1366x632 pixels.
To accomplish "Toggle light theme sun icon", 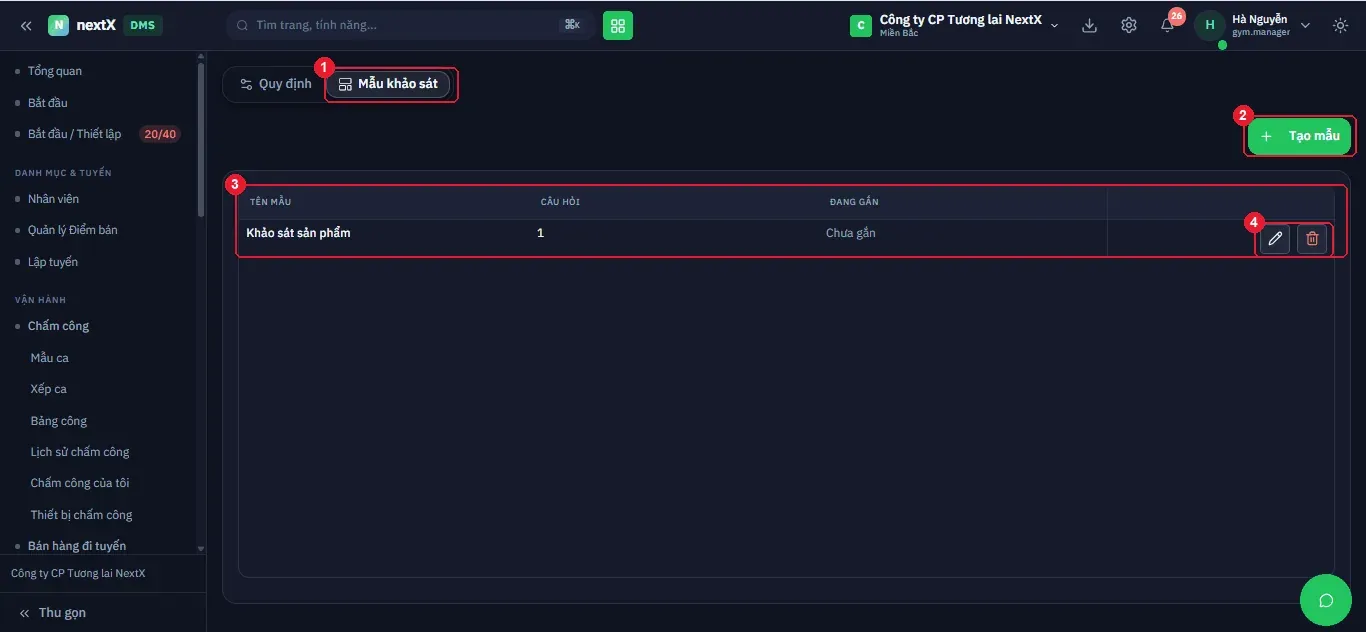I will pos(1341,25).
